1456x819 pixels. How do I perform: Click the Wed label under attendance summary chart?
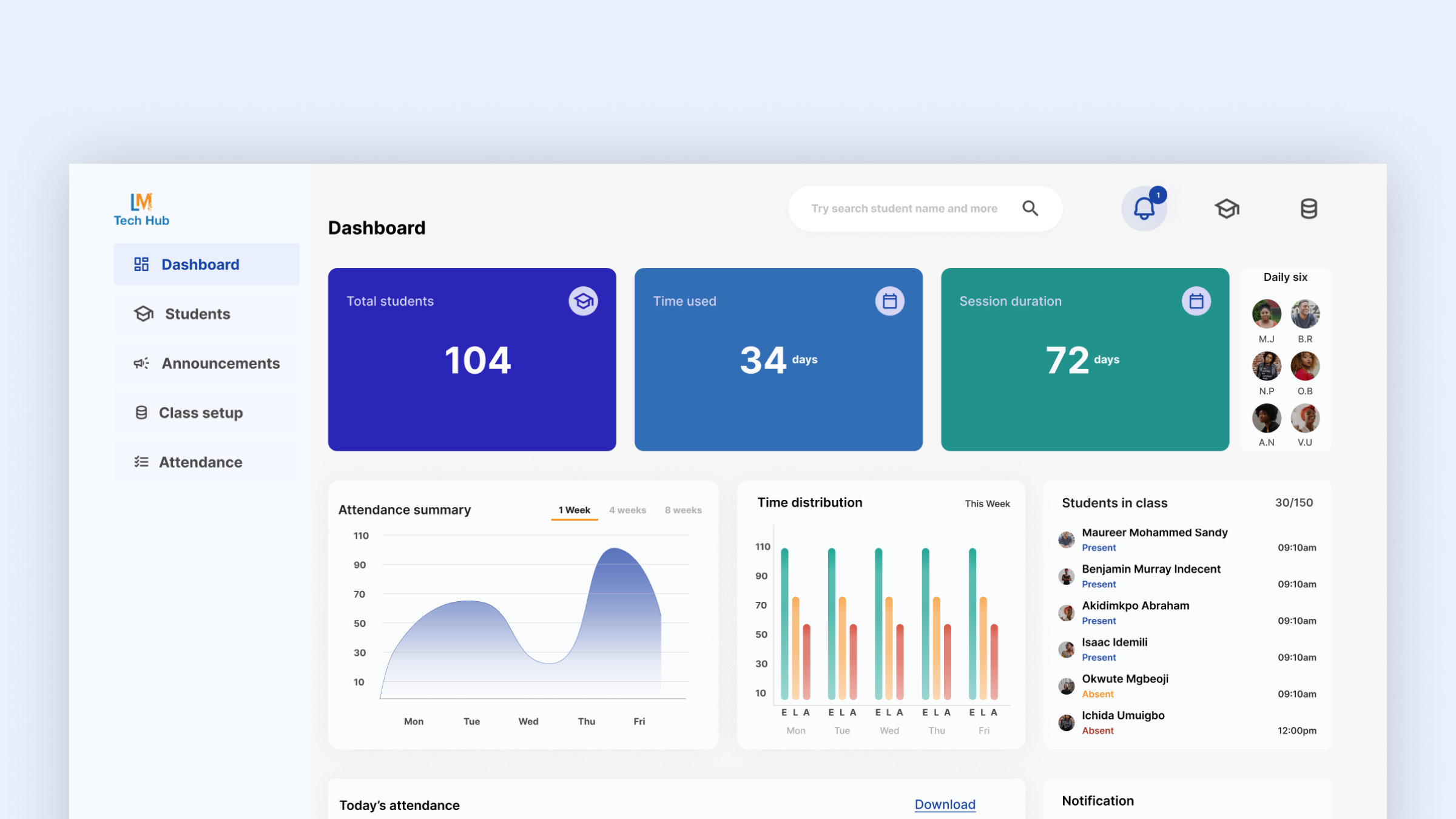(528, 721)
